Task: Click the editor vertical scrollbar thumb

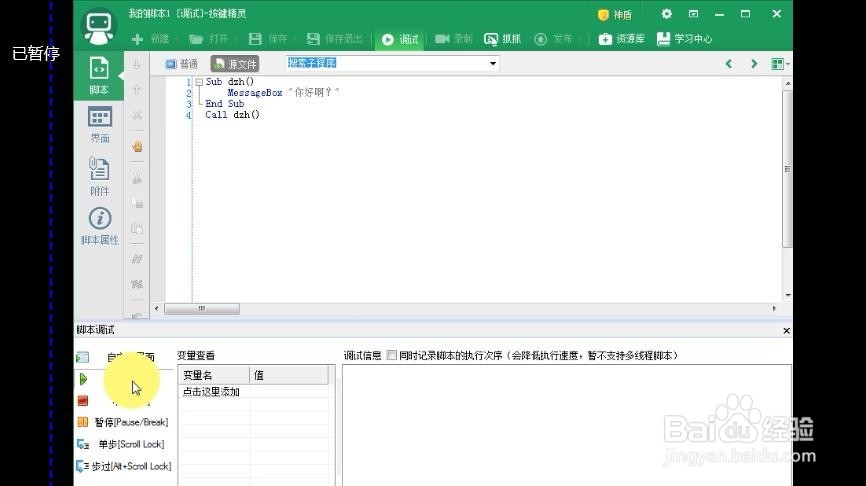Action: click(788, 169)
